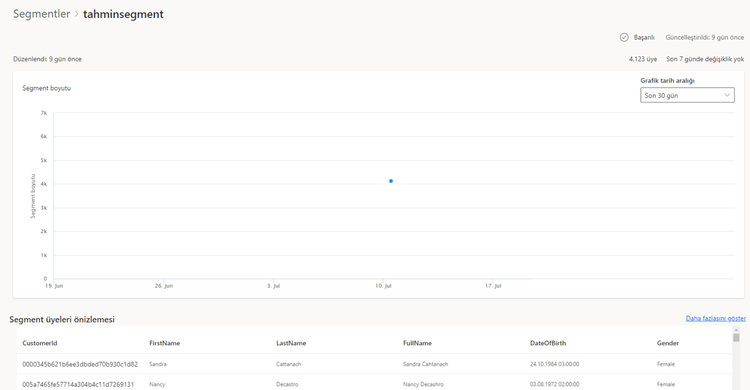Click the Güncelleştirildi: 9 gün önce text
Viewport: 750px width, 390px height.
click(x=705, y=37)
